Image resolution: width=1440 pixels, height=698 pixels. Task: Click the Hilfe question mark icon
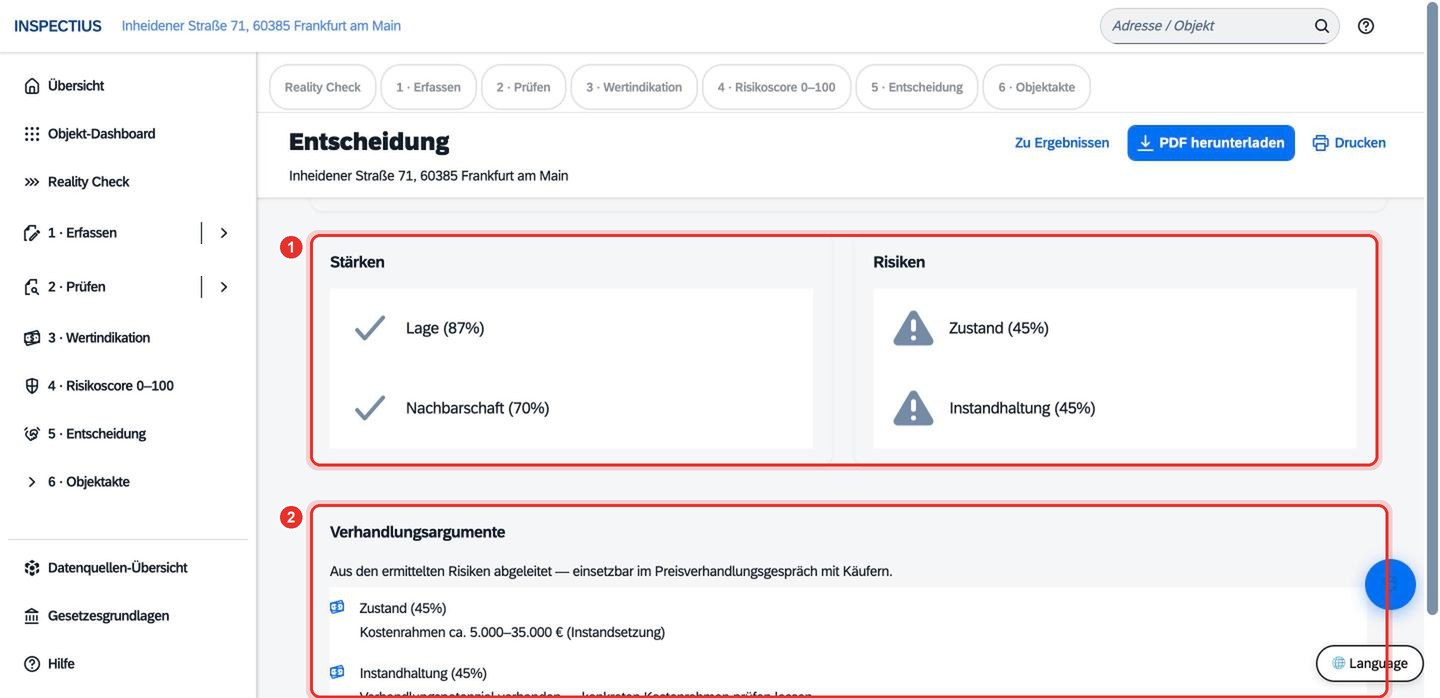pyautogui.click(x=32, y=664)
